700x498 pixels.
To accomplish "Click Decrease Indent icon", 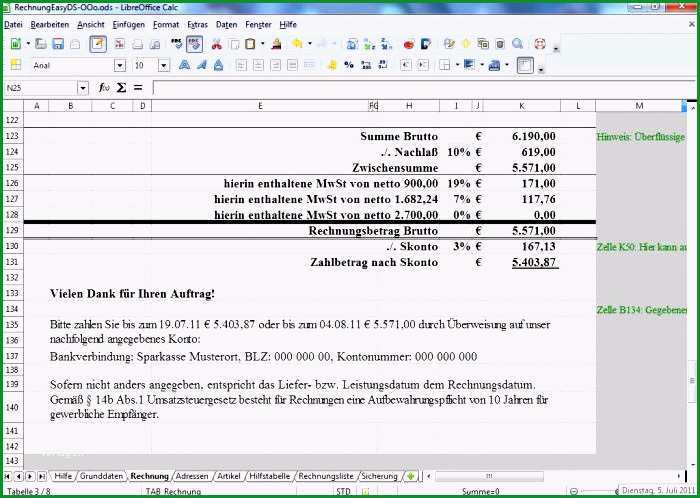I will [x=405, y=65].
